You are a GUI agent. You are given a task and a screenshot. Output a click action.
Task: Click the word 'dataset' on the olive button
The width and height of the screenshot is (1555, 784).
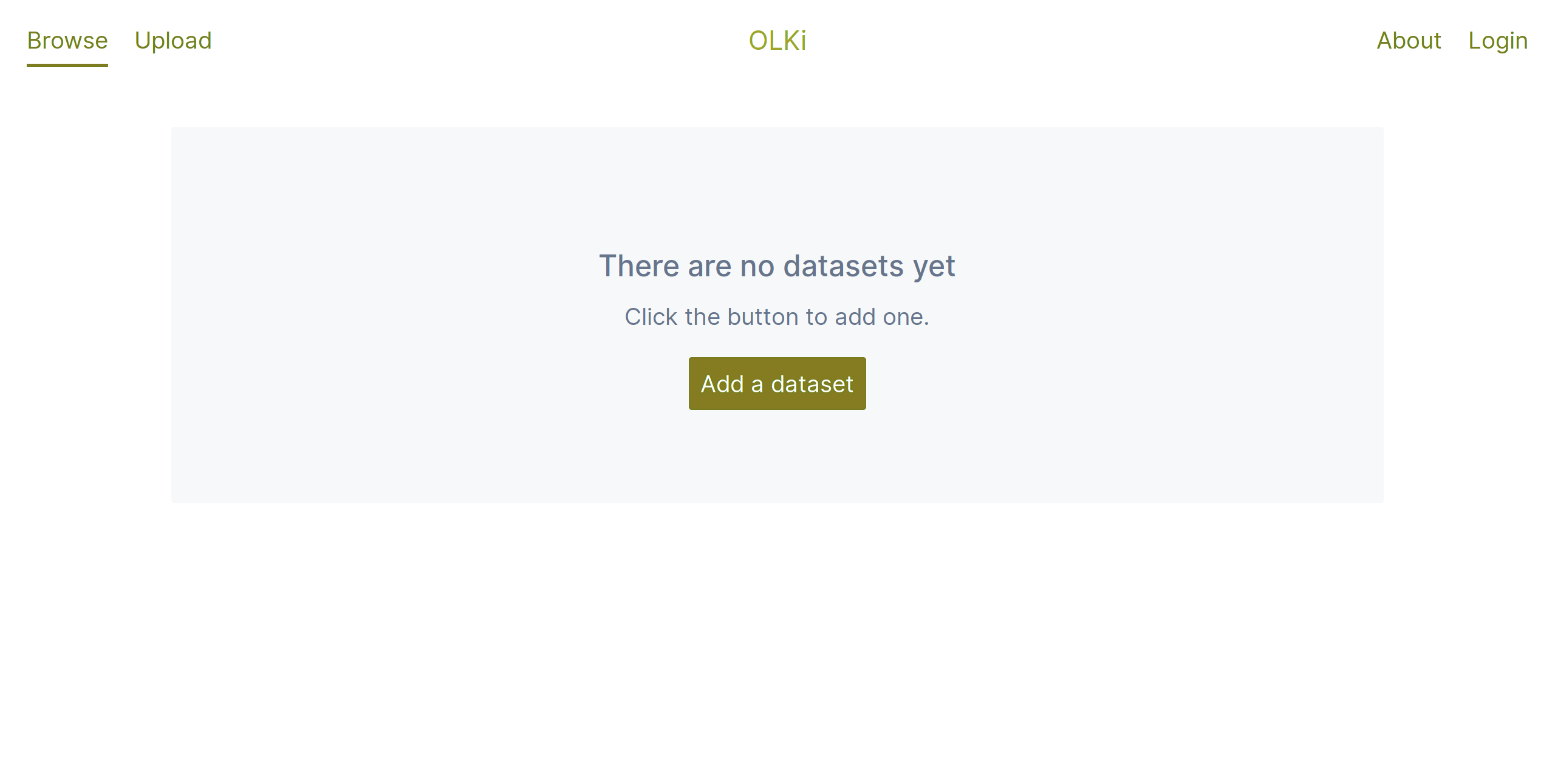pyautogui.click(x=812, y=384)
